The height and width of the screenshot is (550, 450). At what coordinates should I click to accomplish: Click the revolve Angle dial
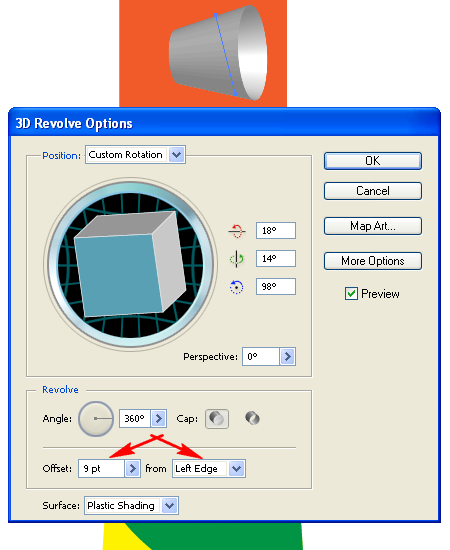96,419
